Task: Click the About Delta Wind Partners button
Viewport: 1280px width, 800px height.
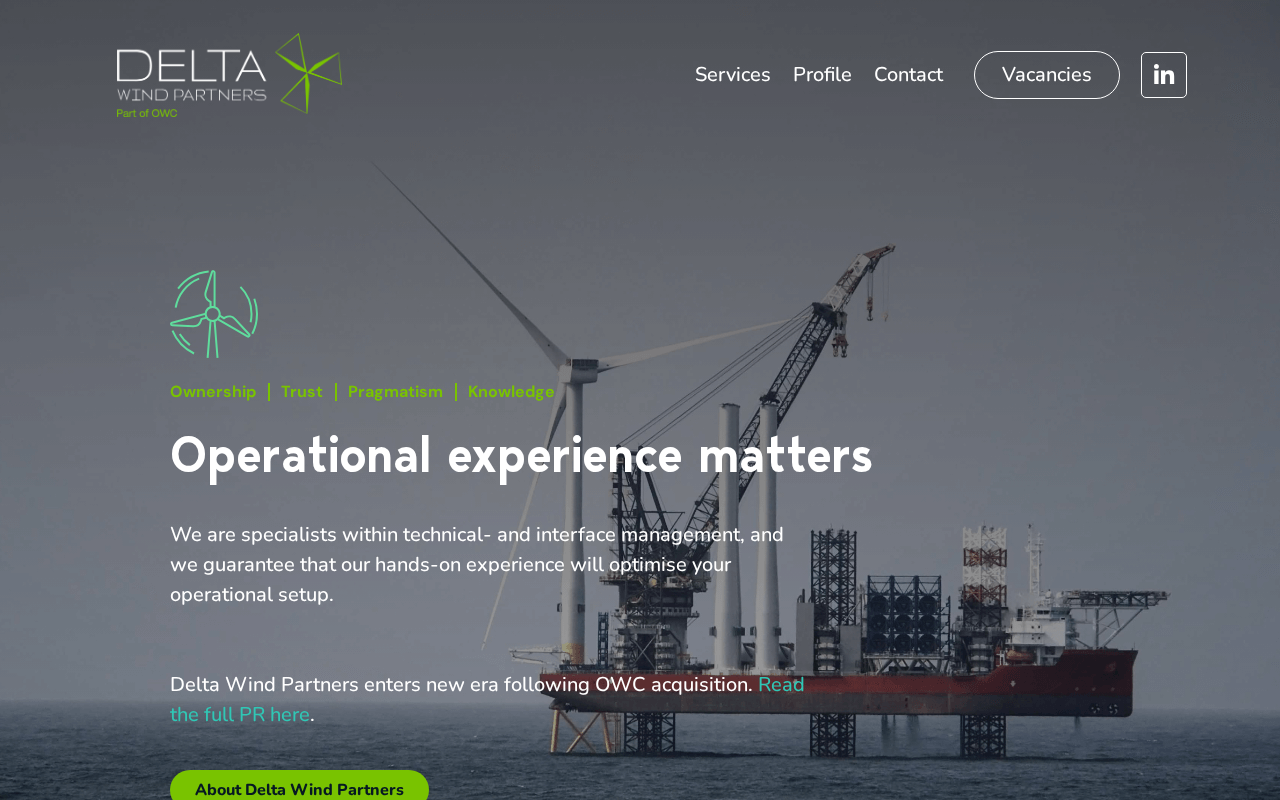Action: (299, 786)
